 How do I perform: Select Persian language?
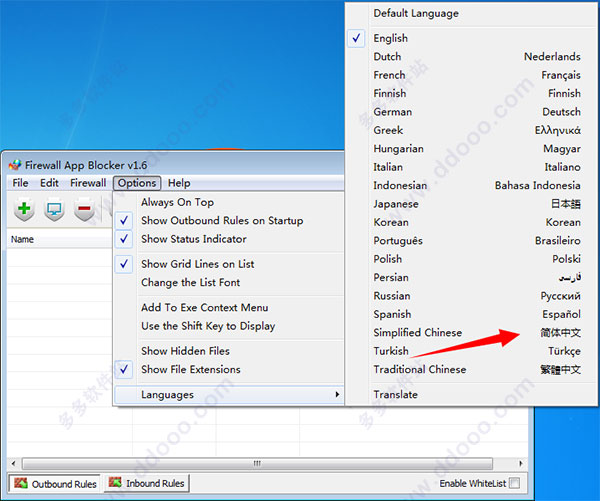click(x=471, y=277)
